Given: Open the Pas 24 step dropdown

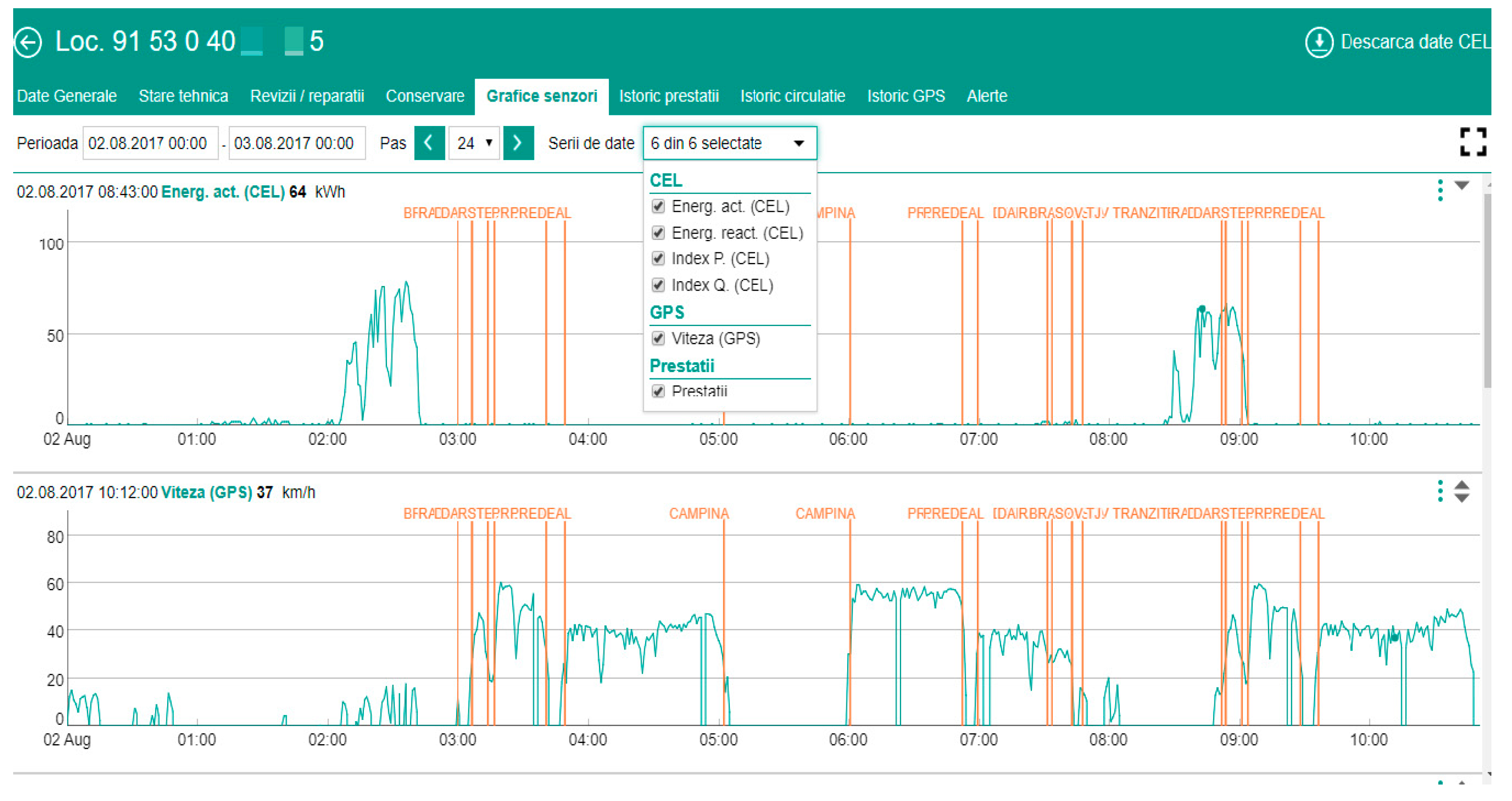Looking at the screenshot, I should tap(474, 143).
